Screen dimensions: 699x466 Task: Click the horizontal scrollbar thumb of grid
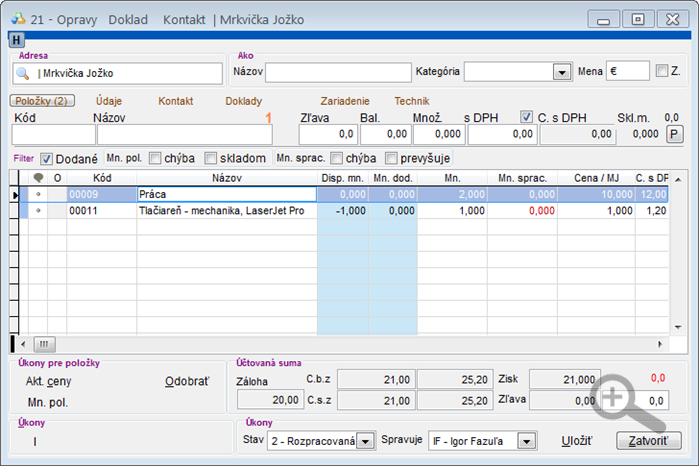click(x=44, y=344)
